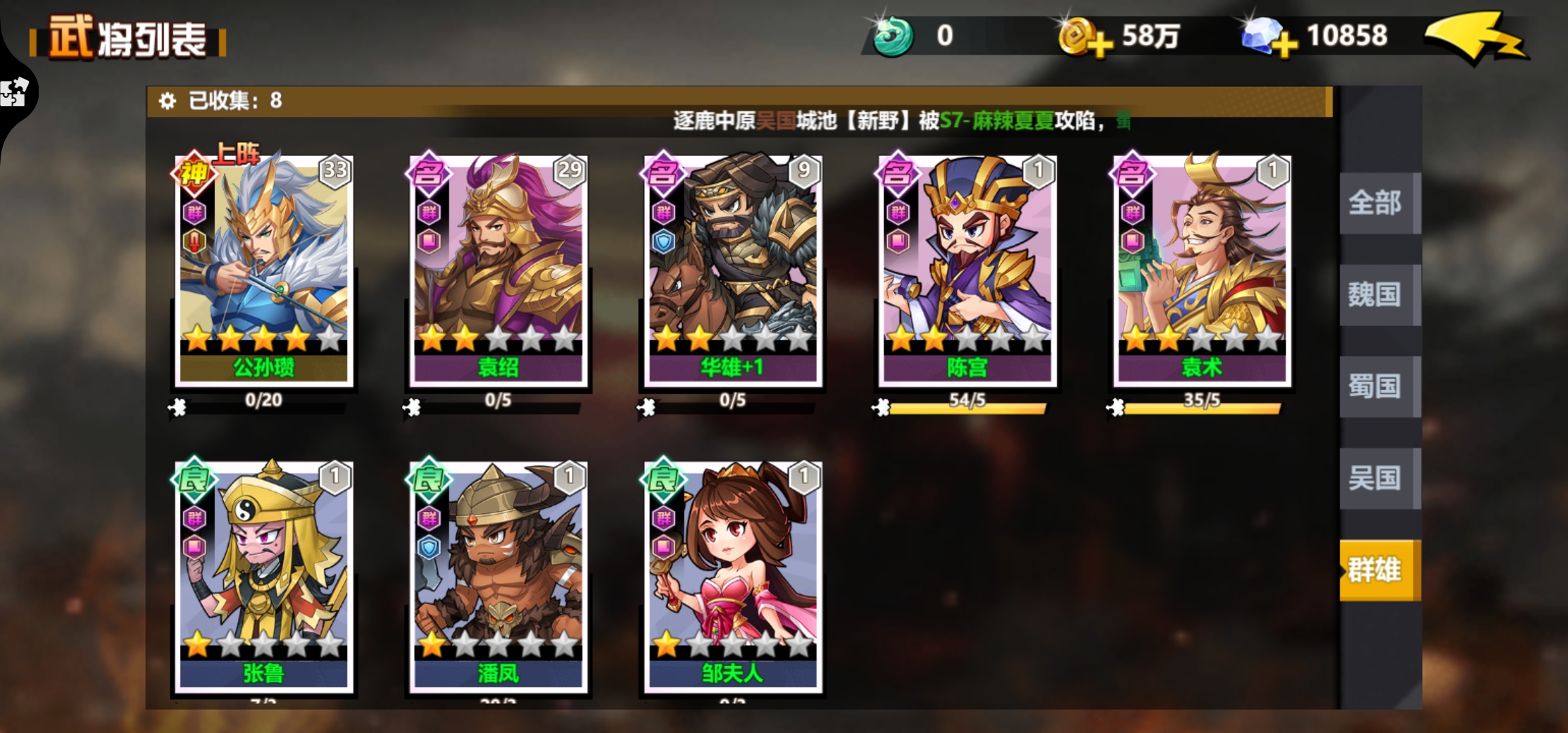Click the puzzle piece icon on left edge
1568x733 pixels.
point(14,92)
